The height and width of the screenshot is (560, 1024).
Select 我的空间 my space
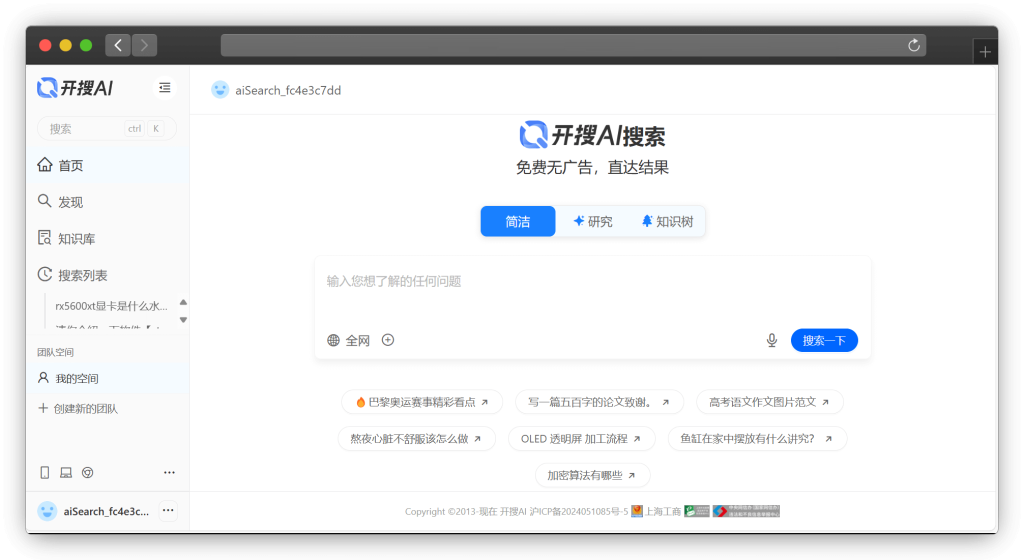point(108,378)
